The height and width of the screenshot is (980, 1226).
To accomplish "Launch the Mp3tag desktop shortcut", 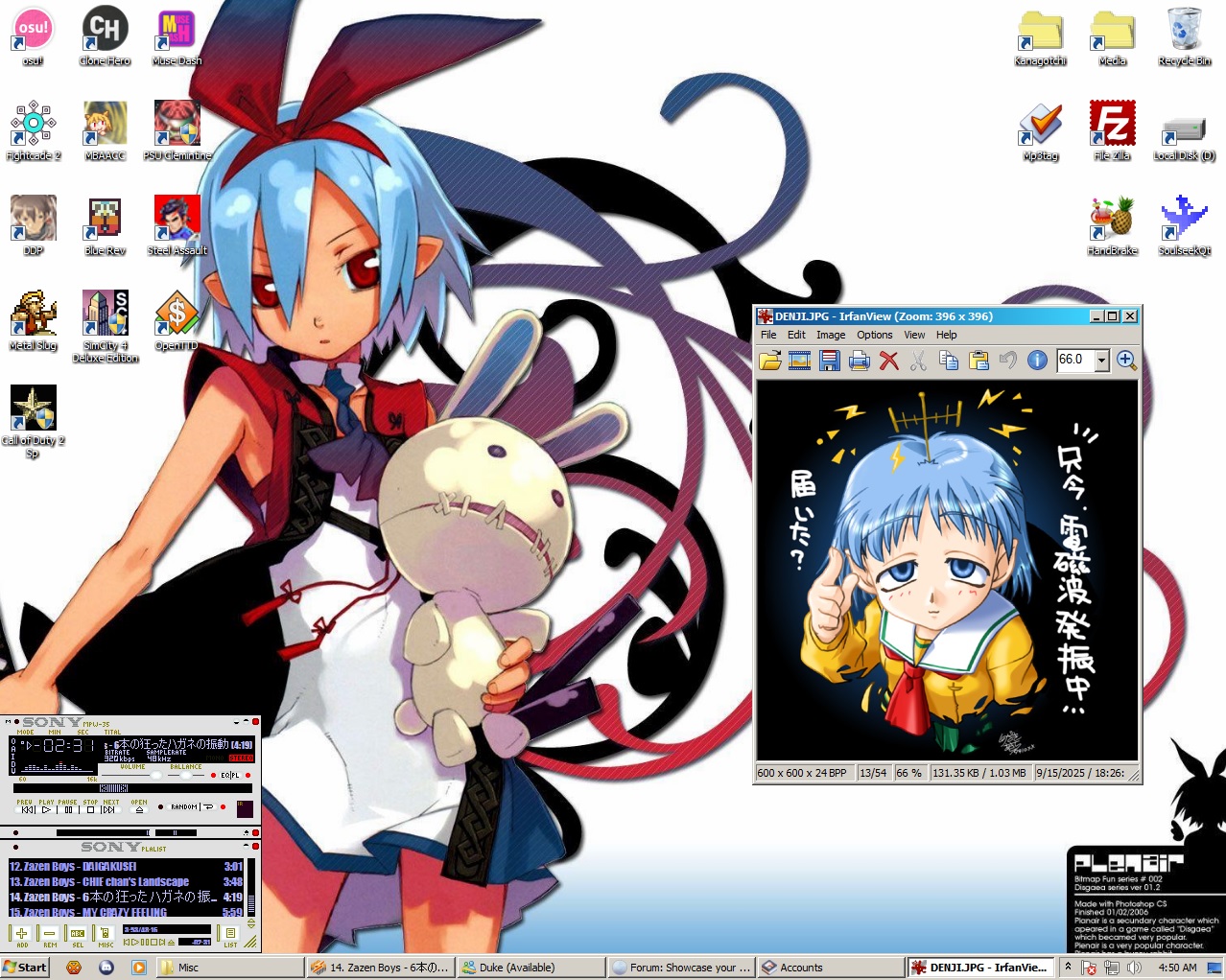I will point(1040,130).
